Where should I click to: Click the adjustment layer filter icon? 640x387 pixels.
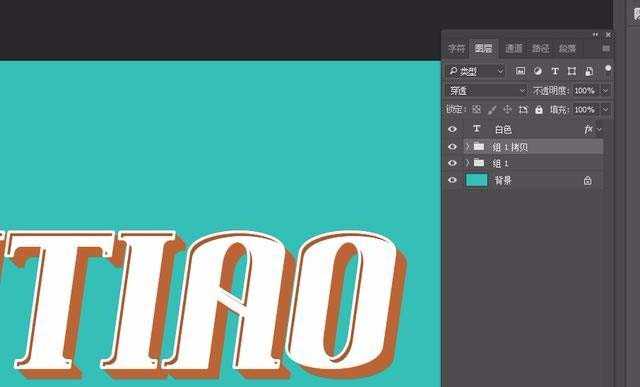pos(538,71)
